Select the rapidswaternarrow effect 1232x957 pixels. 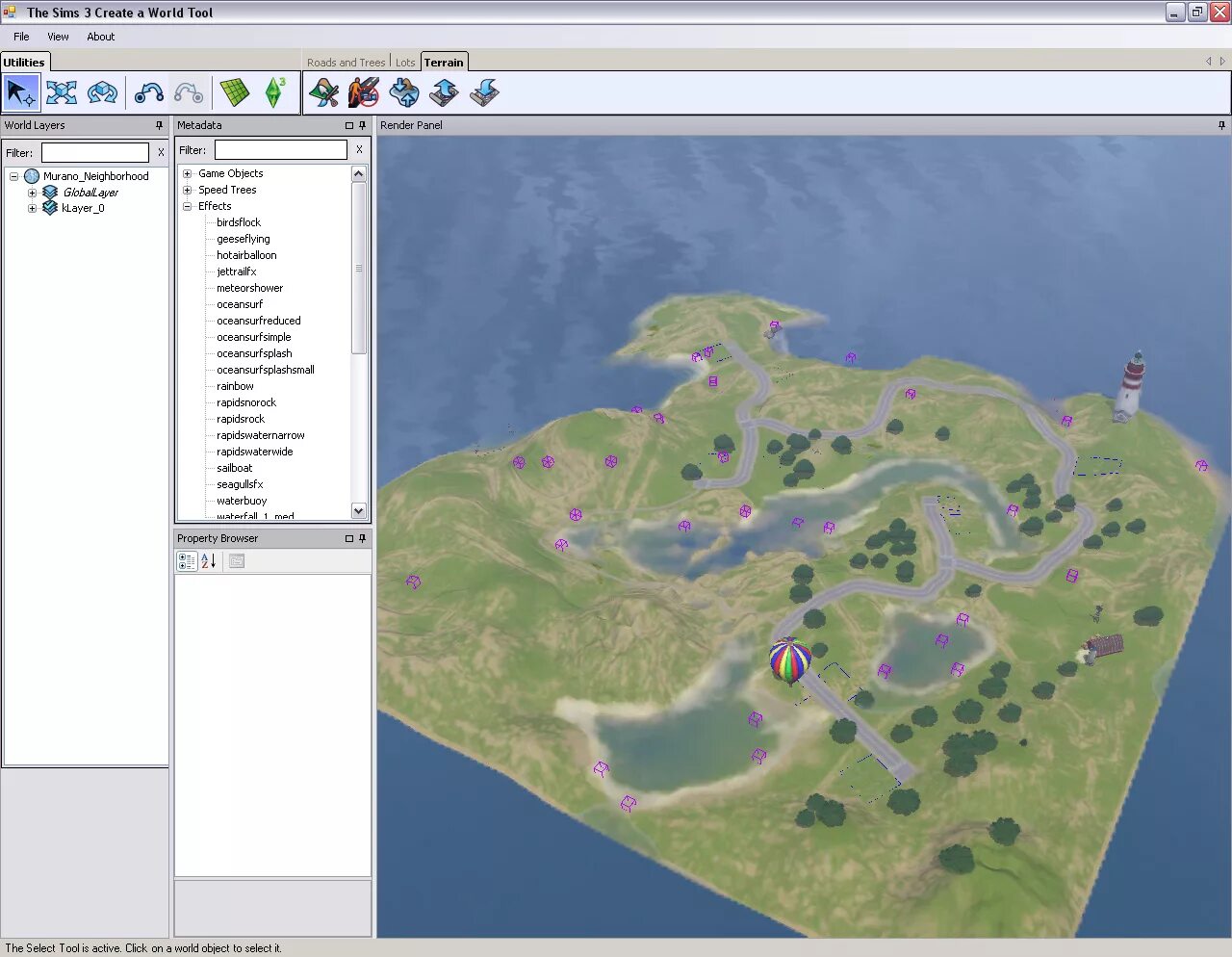pyautogui.click(x=261, y=435)
